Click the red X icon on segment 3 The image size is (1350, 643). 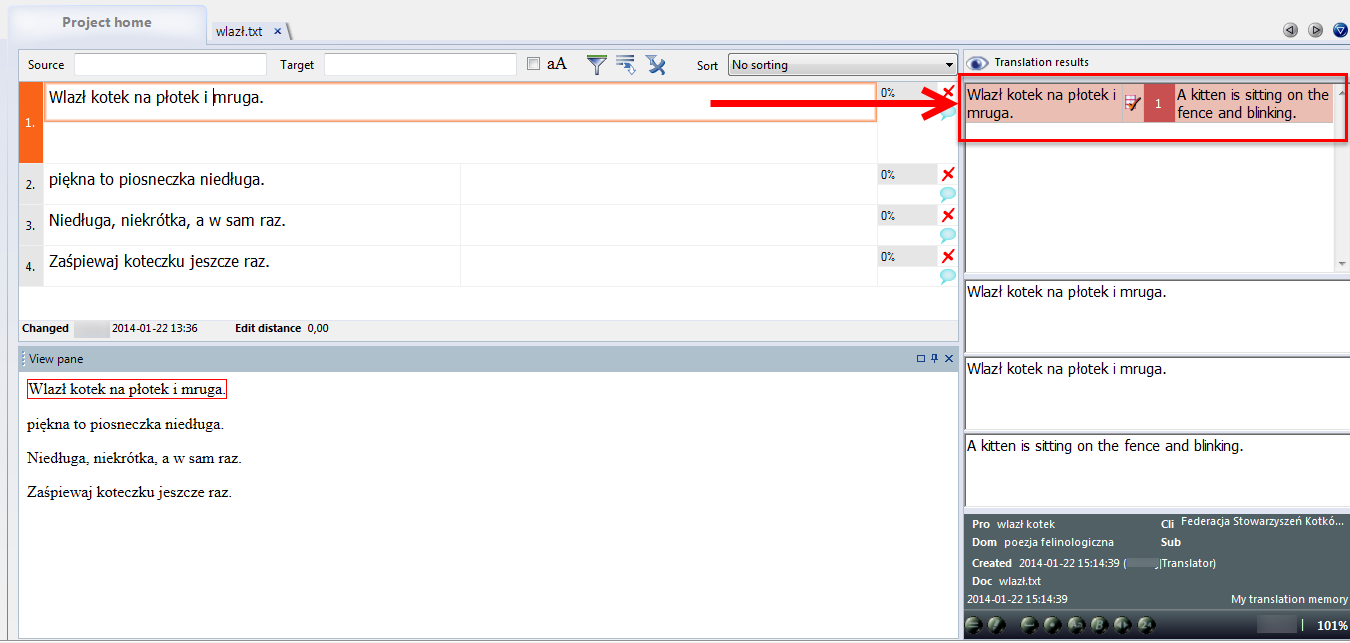[947, 214]
